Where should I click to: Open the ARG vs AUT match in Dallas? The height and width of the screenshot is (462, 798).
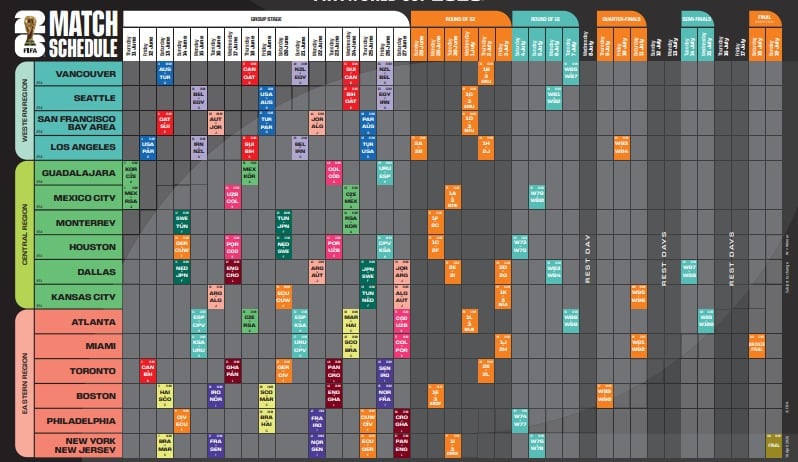(317, 272)
